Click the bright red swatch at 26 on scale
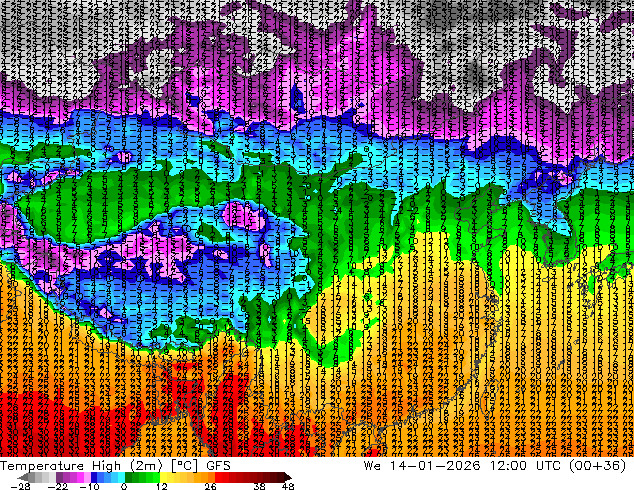The width and height of the screenshot is (634, 490). [x=218, y=477]
